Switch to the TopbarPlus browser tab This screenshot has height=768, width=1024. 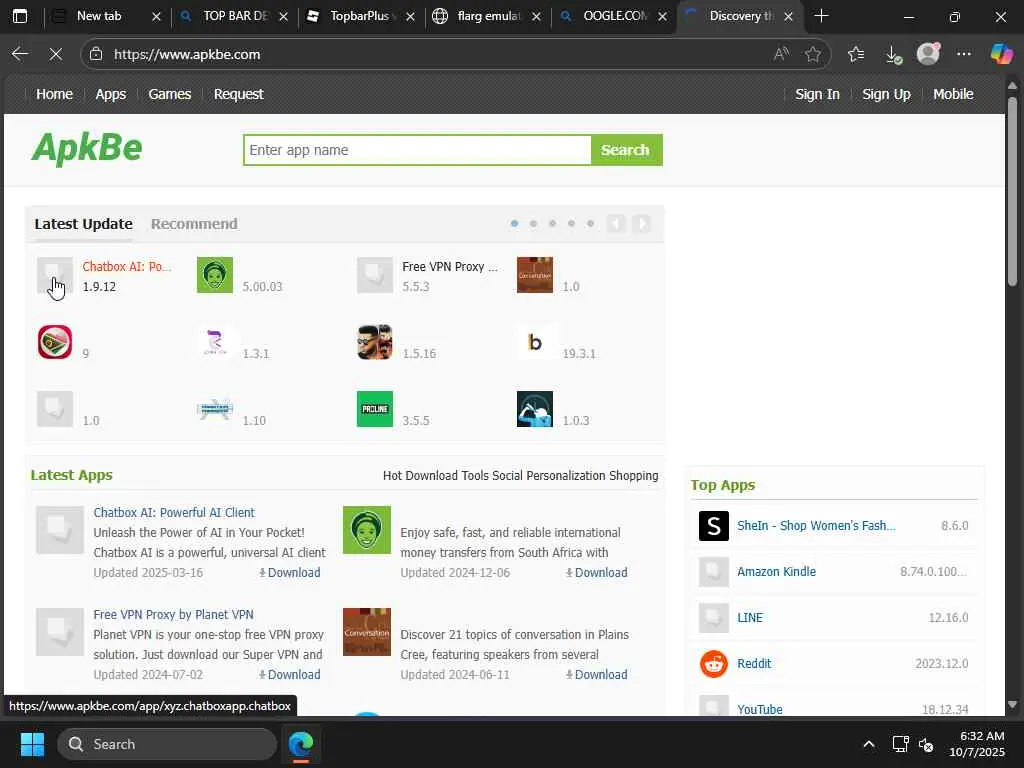(x=361, y=16)
